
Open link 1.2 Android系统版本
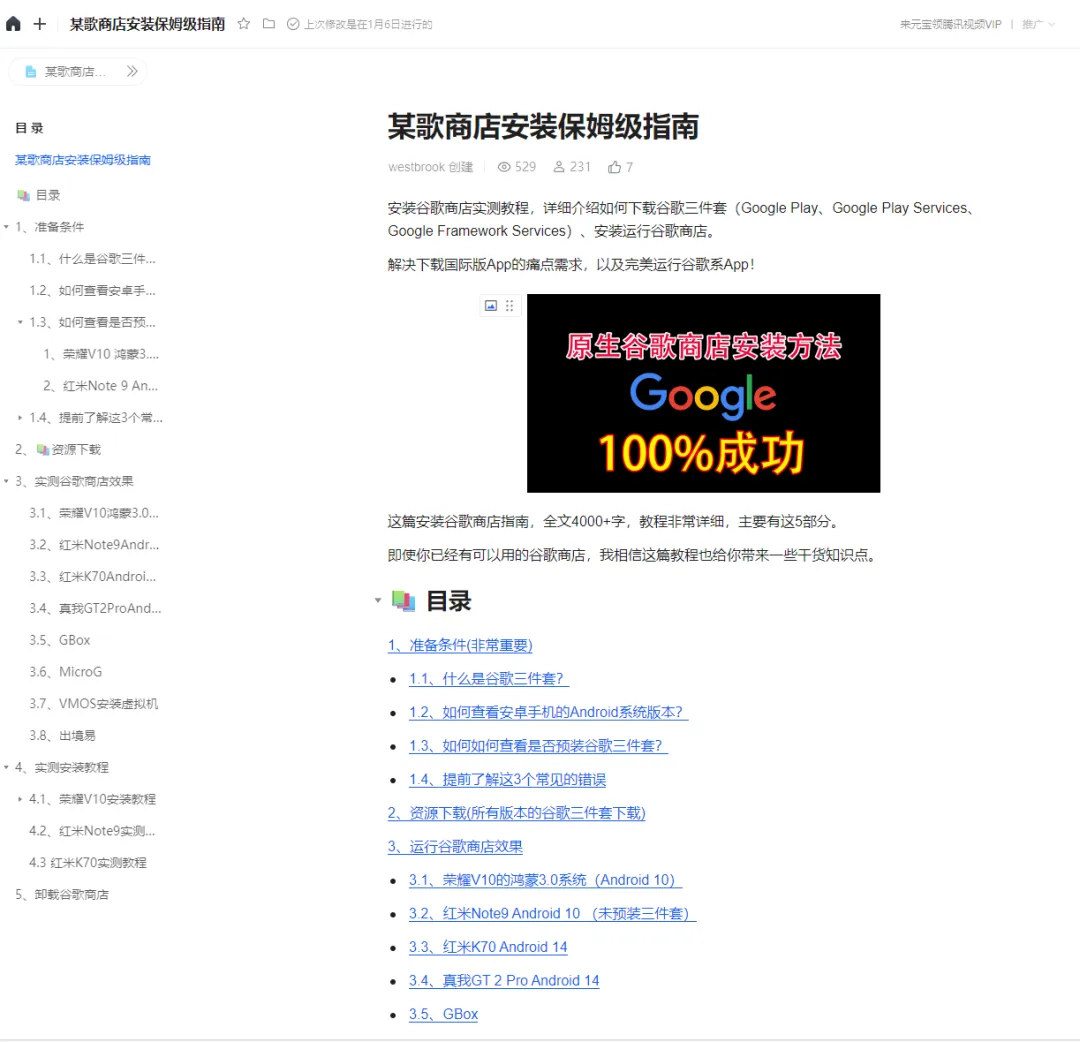pos(548,712)
